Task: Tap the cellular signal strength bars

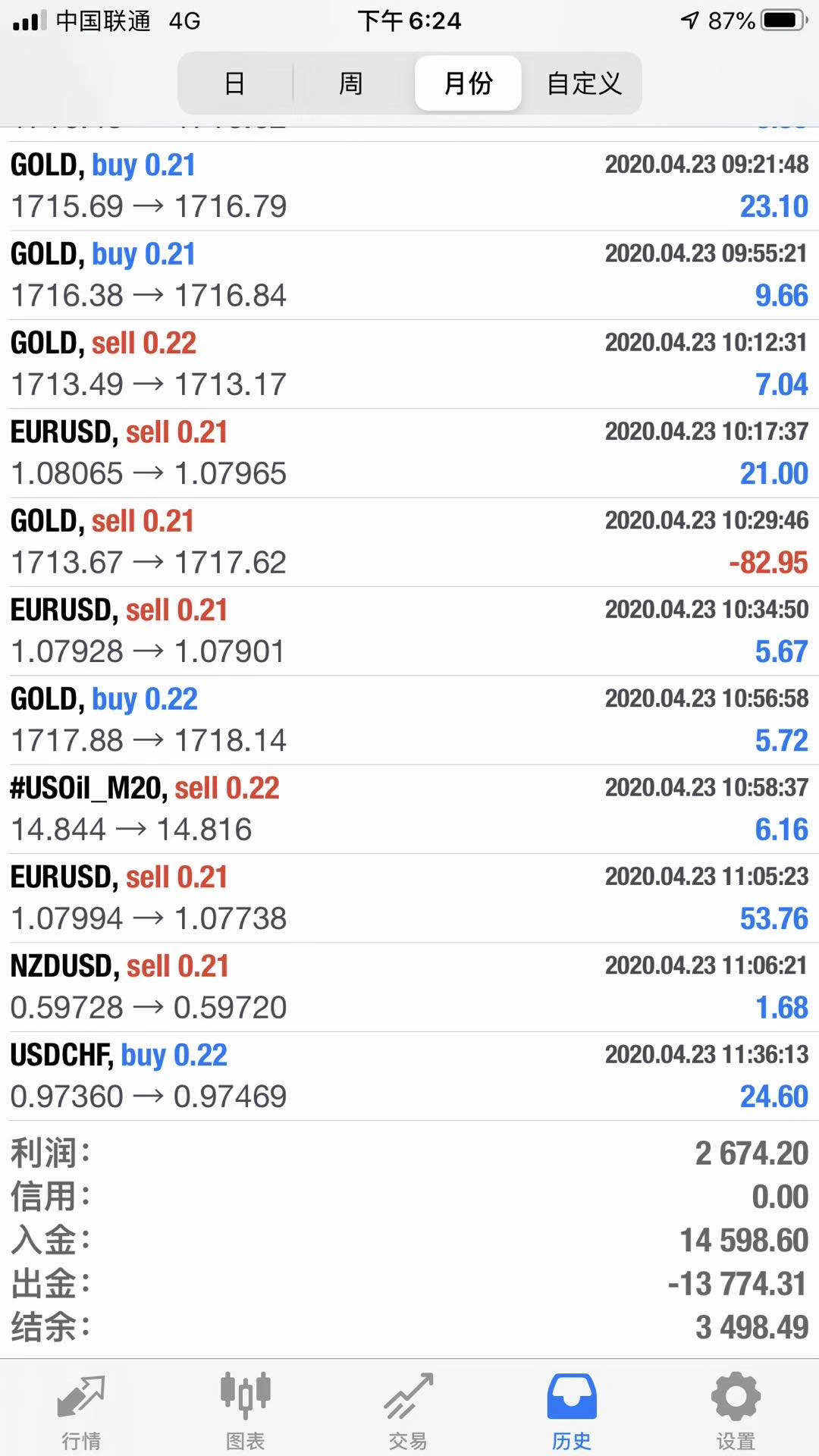Action: pyautogui.click(x=29, y=21)
